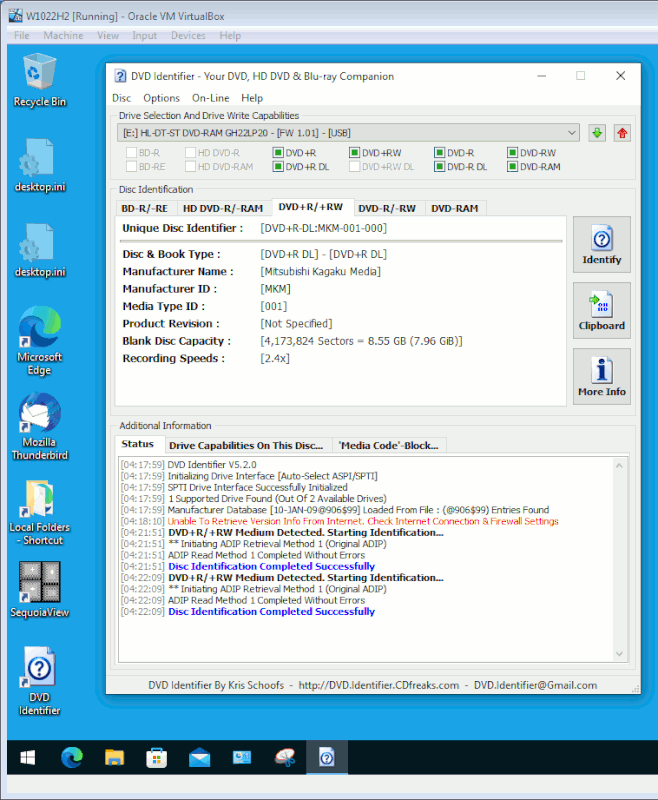
Task: Open Microsoft Edge desktop shortcut
Action: [40, 340]
